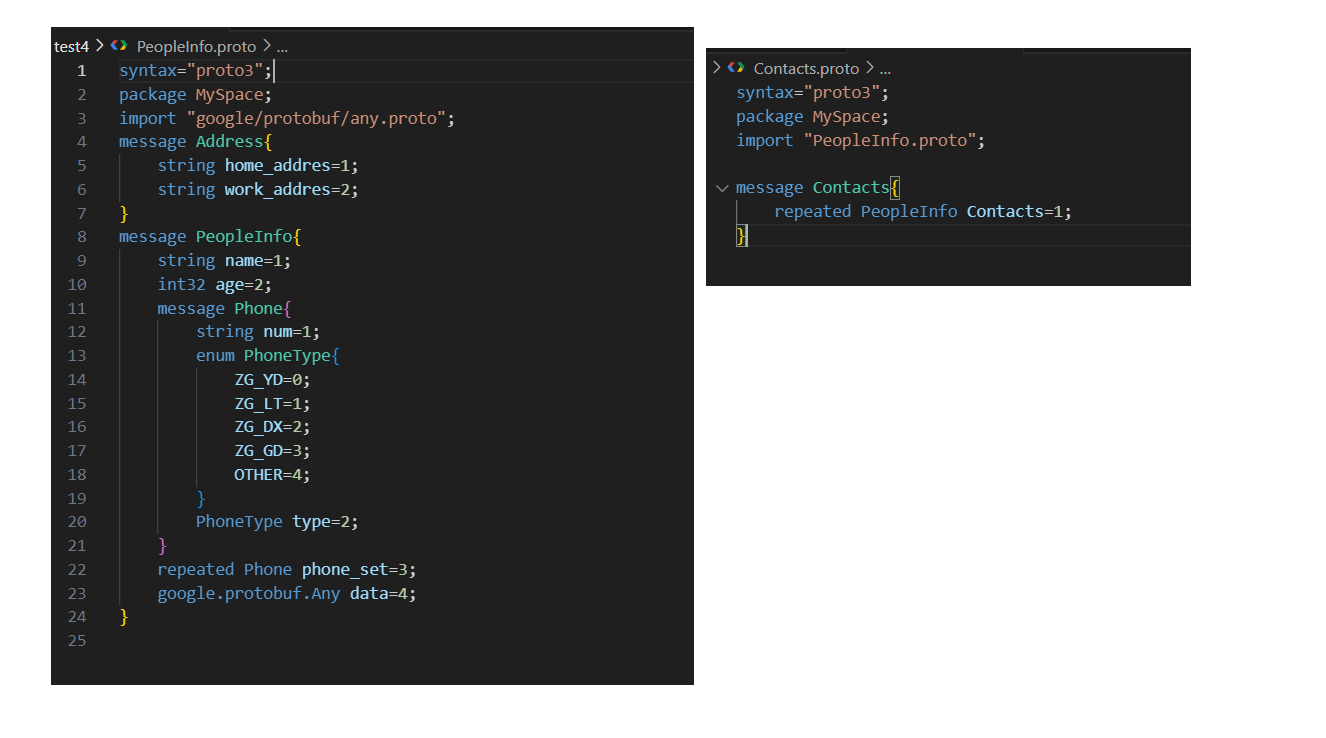The width and height of the screenshot is (1326, 738).
Task: Click line number 8 in the gutter
Action: (x=81, y=237)
